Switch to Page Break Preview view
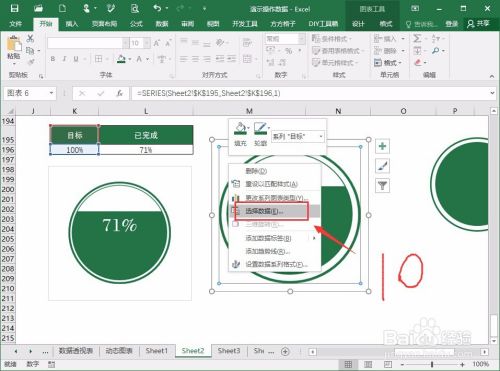The height and width of the screenshot is (371, 500). pyautogui.click(x=388, y=364)
